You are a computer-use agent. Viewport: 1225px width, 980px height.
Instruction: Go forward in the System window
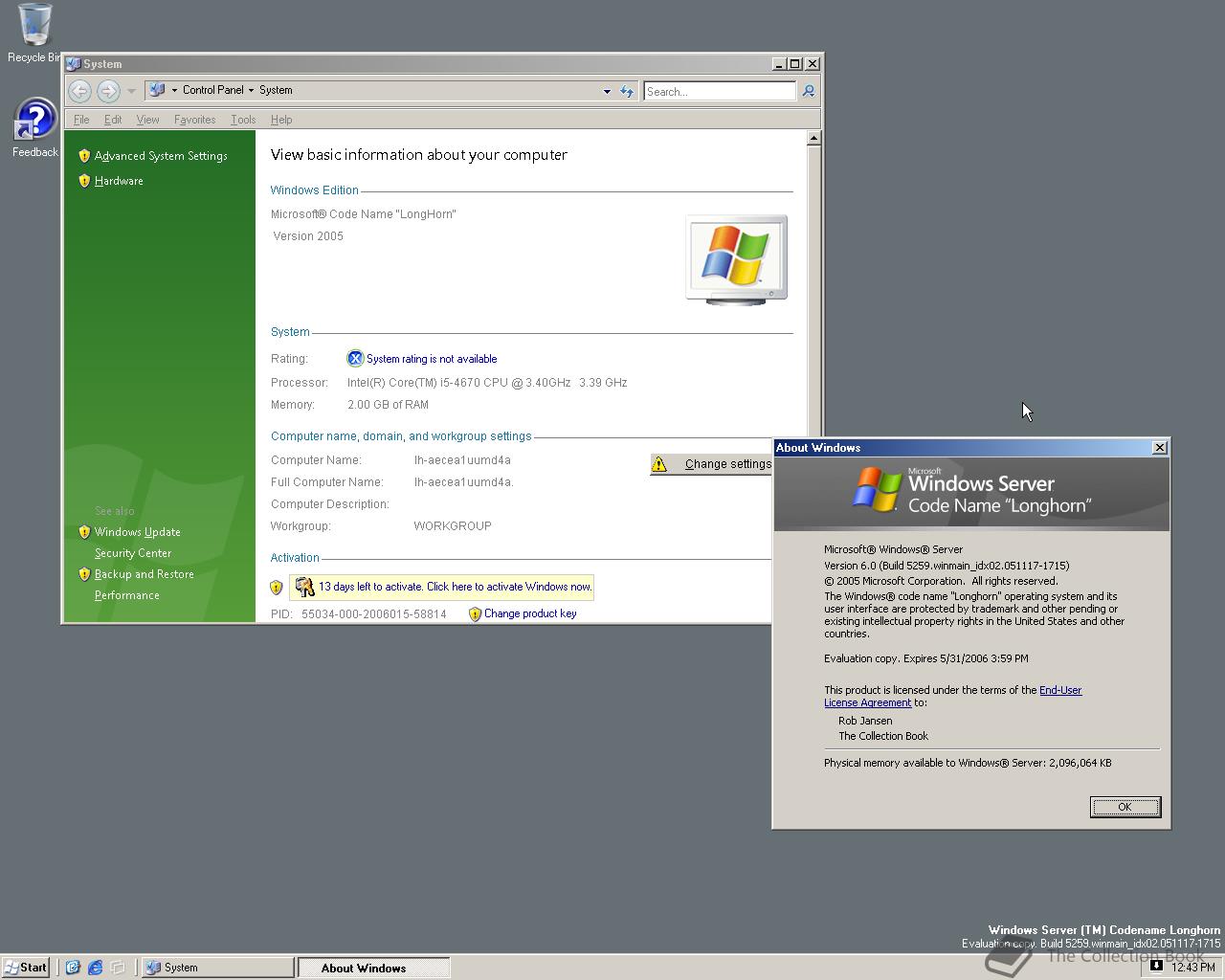coord(108,91)
